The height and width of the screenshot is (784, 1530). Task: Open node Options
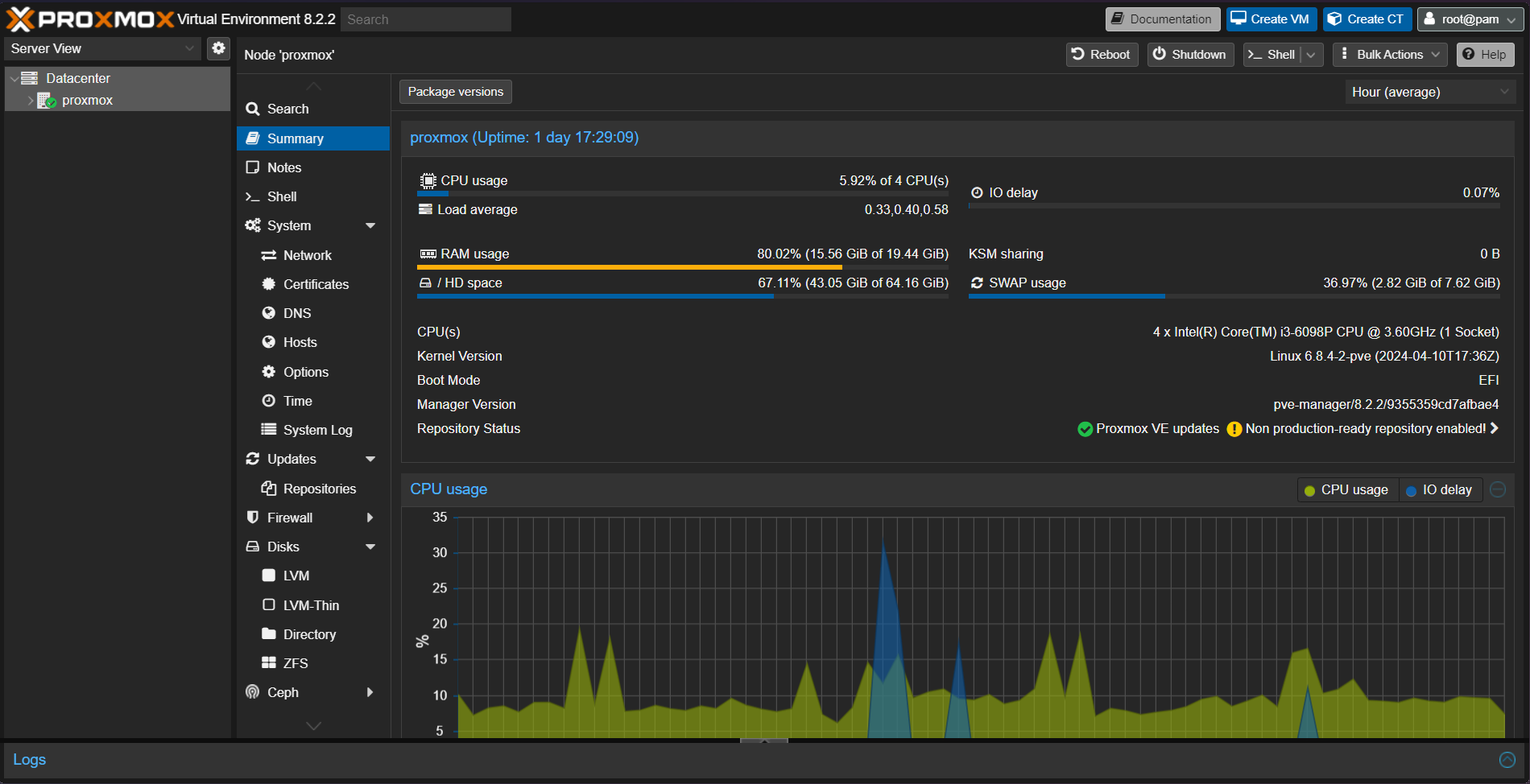pyautogui.click(x=313, y=372)
